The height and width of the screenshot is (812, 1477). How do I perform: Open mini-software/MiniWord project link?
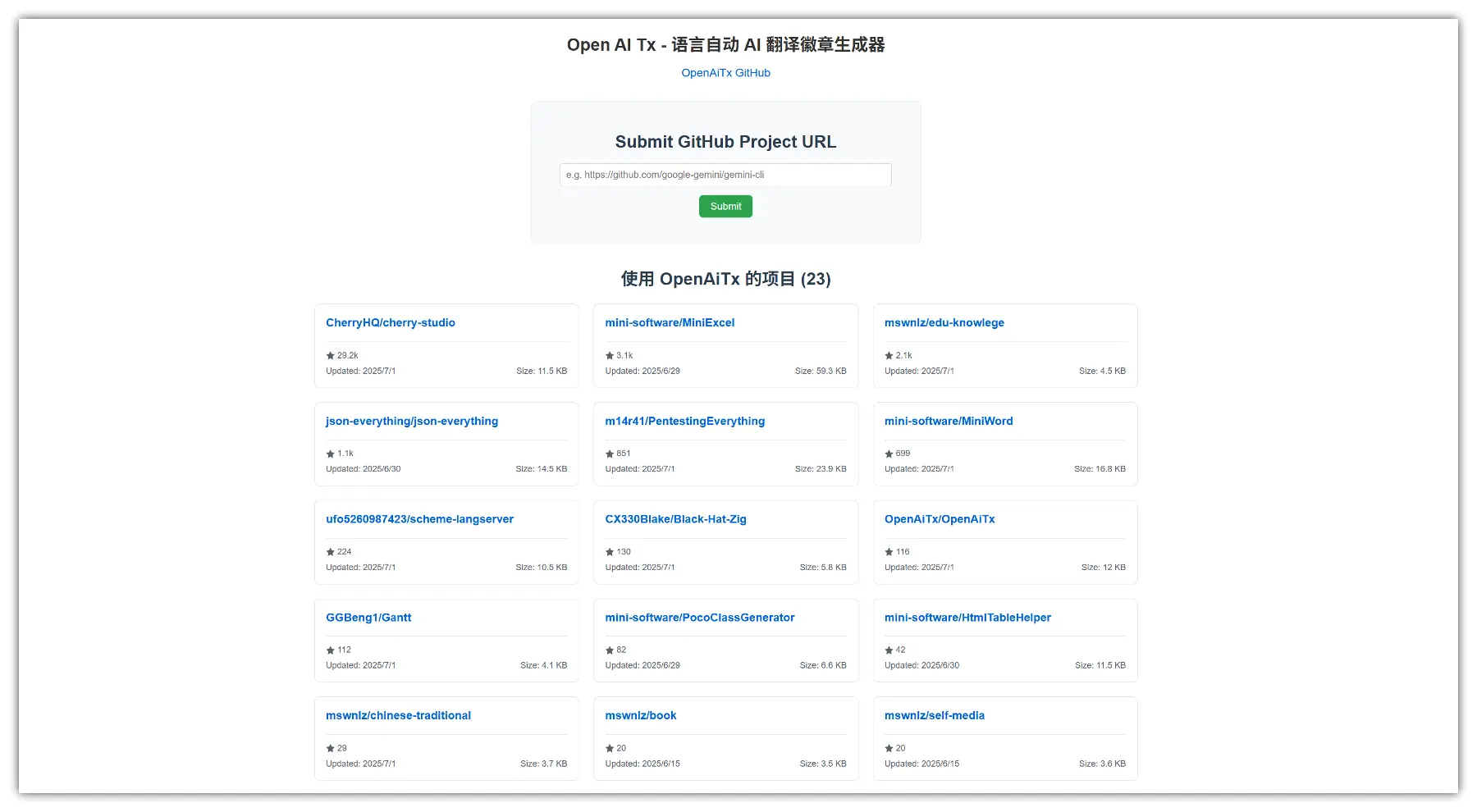(949, 422)
